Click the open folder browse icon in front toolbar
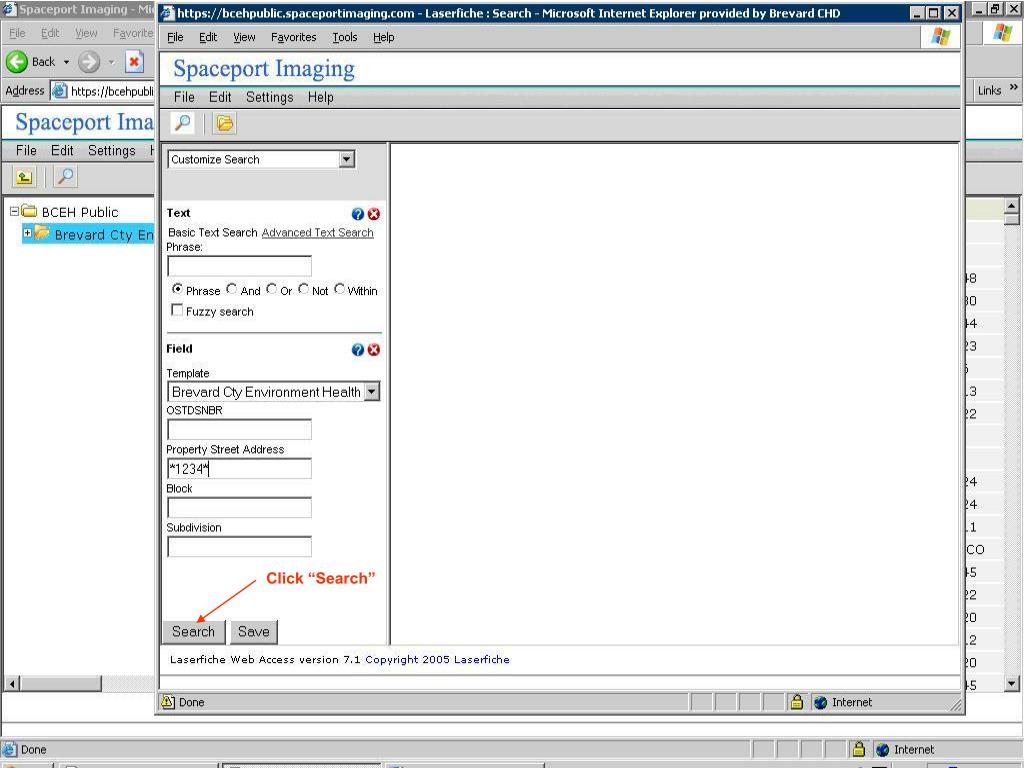Screen dimensions: 1024x768 [x=225, y=123]
